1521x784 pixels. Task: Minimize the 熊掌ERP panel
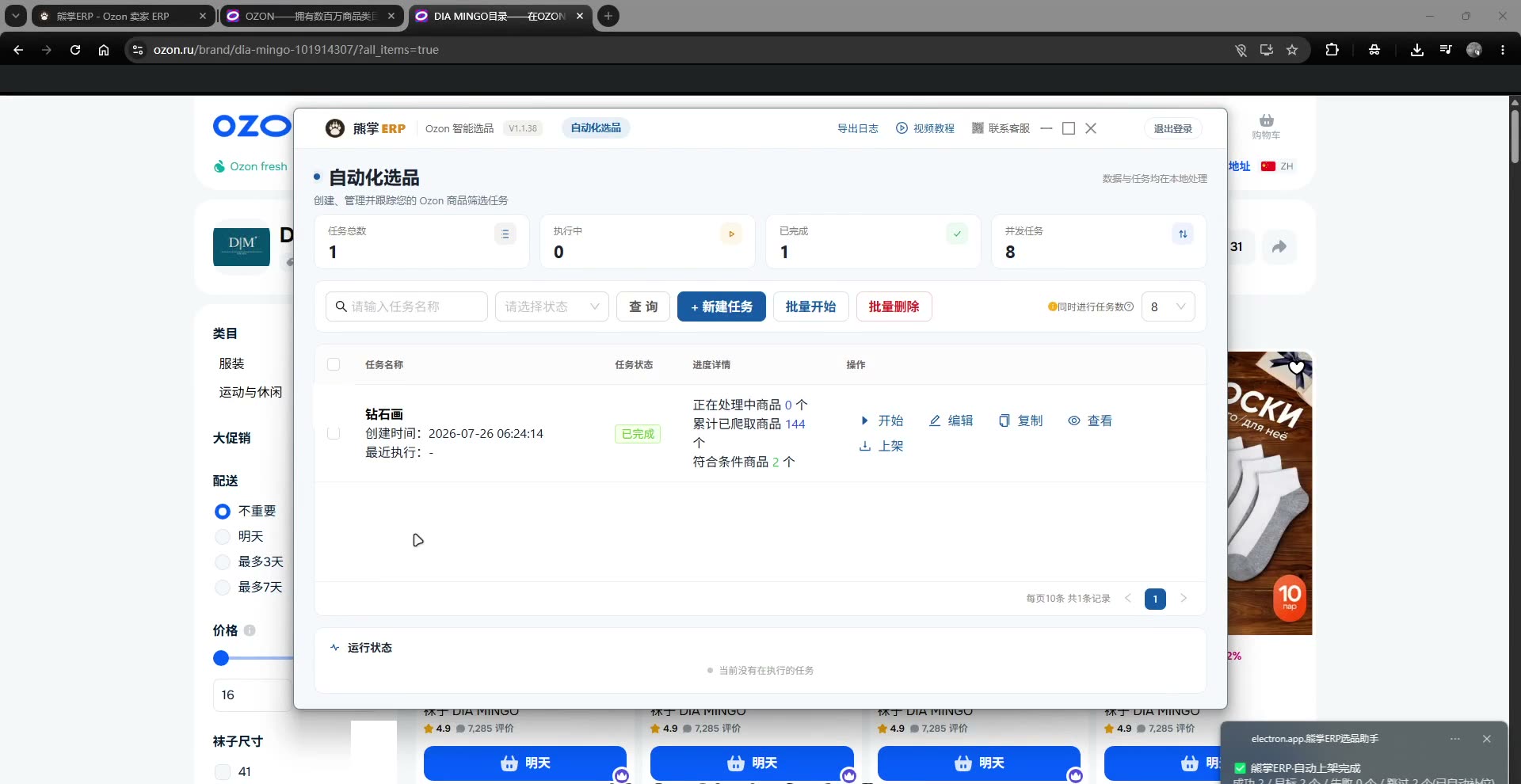pyautogui.click(x=1046, y=128)
